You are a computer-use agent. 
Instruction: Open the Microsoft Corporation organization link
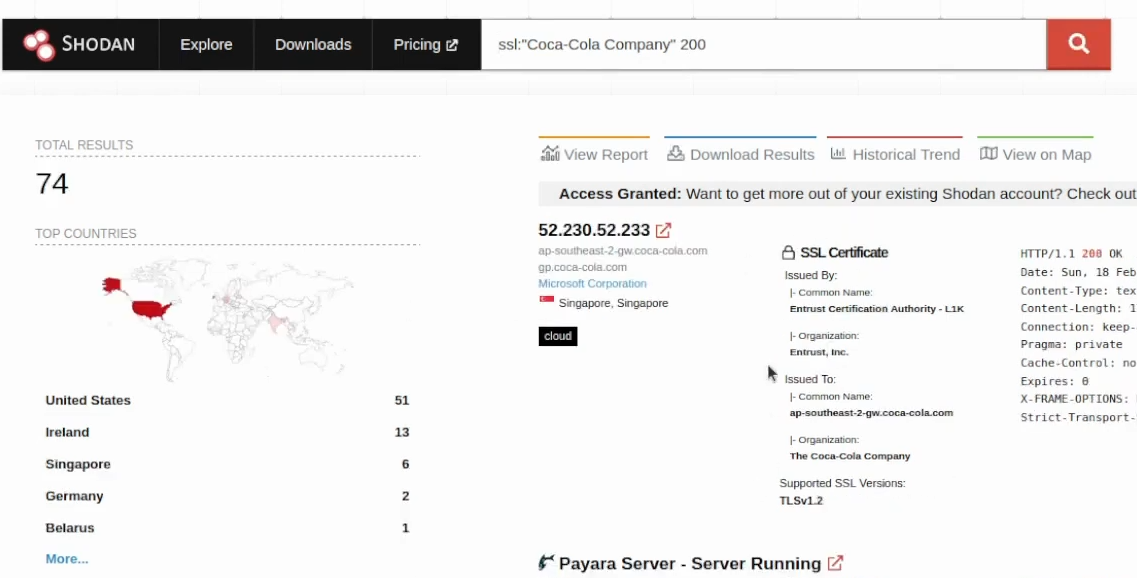592,283
